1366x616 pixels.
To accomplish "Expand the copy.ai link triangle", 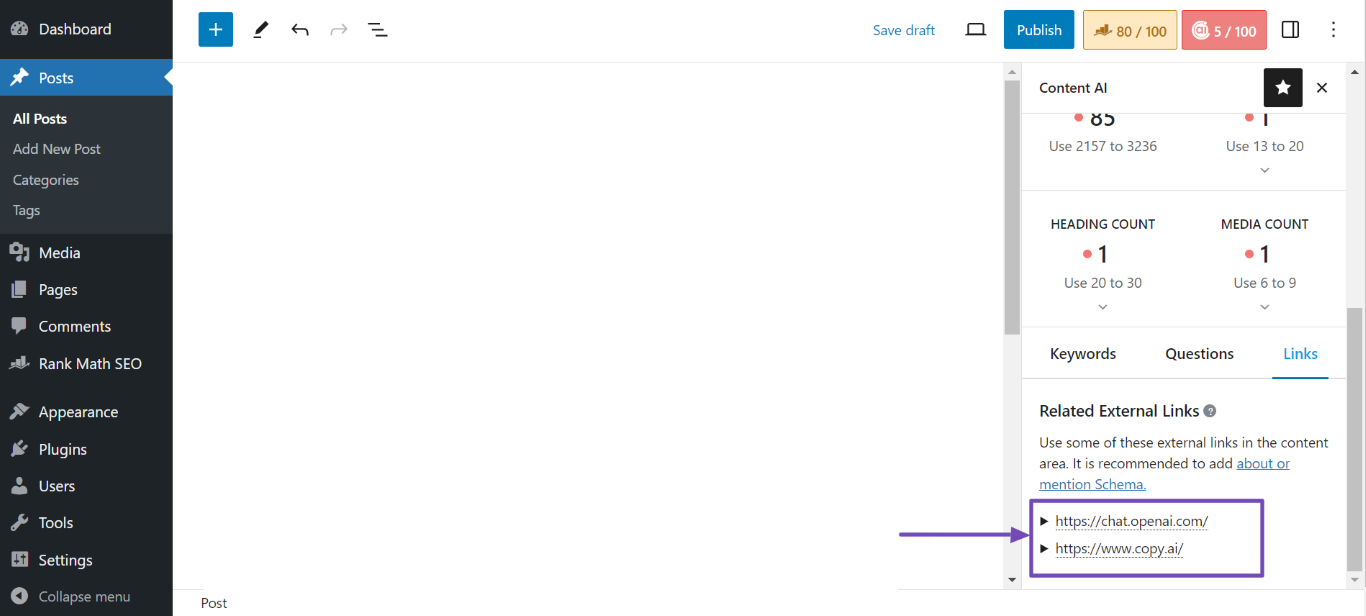I will point(1045,548).
